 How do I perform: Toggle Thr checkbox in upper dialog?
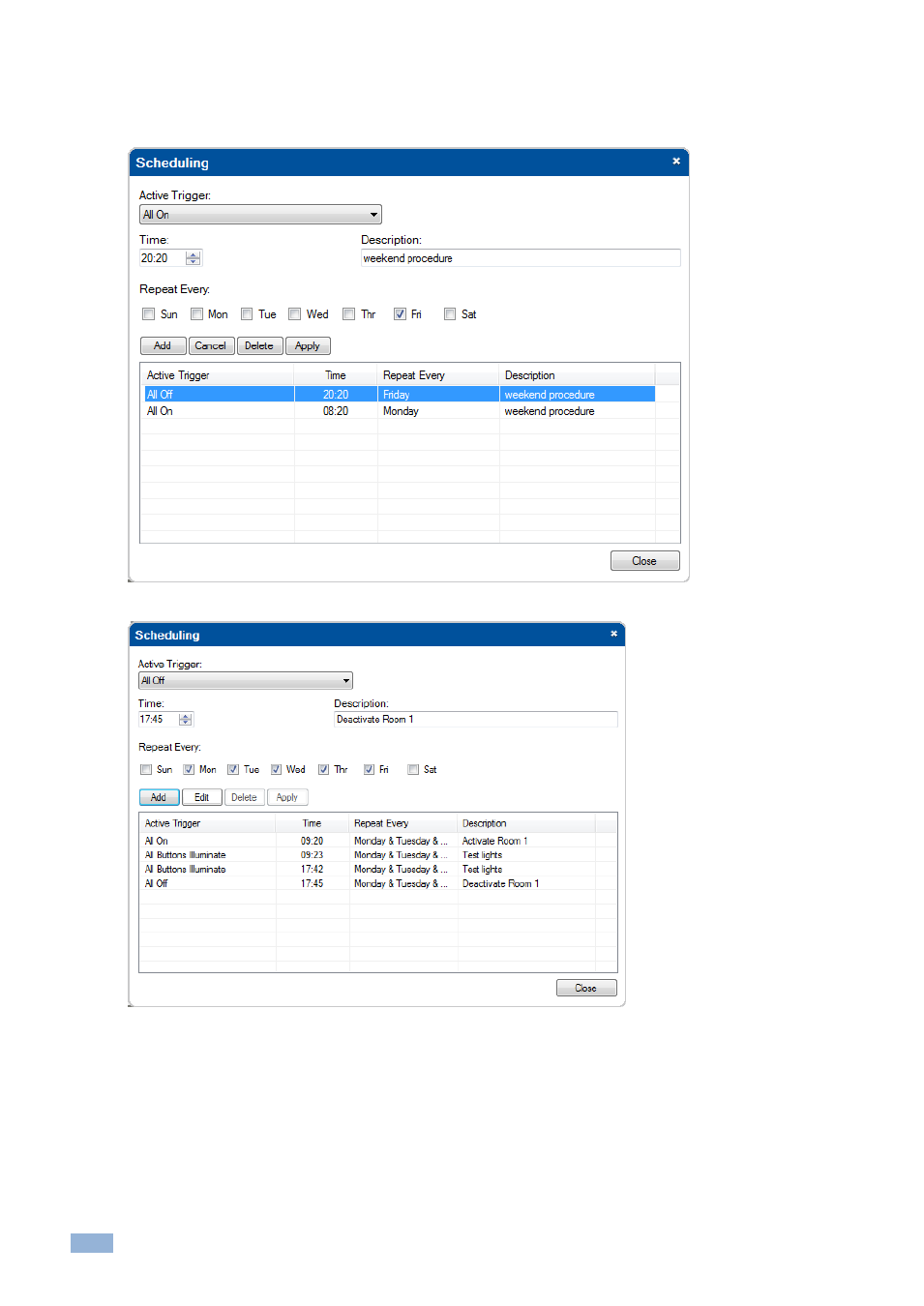[349, 314]
